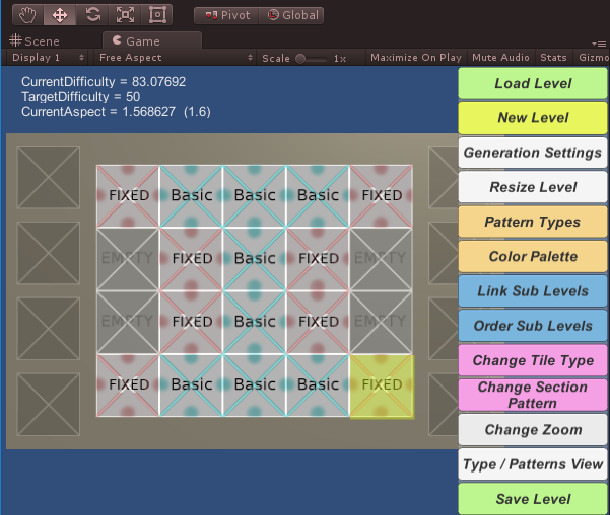Select the middle Basic tile in bottom row
Viewport: 610px width, 515px height.
254,385
